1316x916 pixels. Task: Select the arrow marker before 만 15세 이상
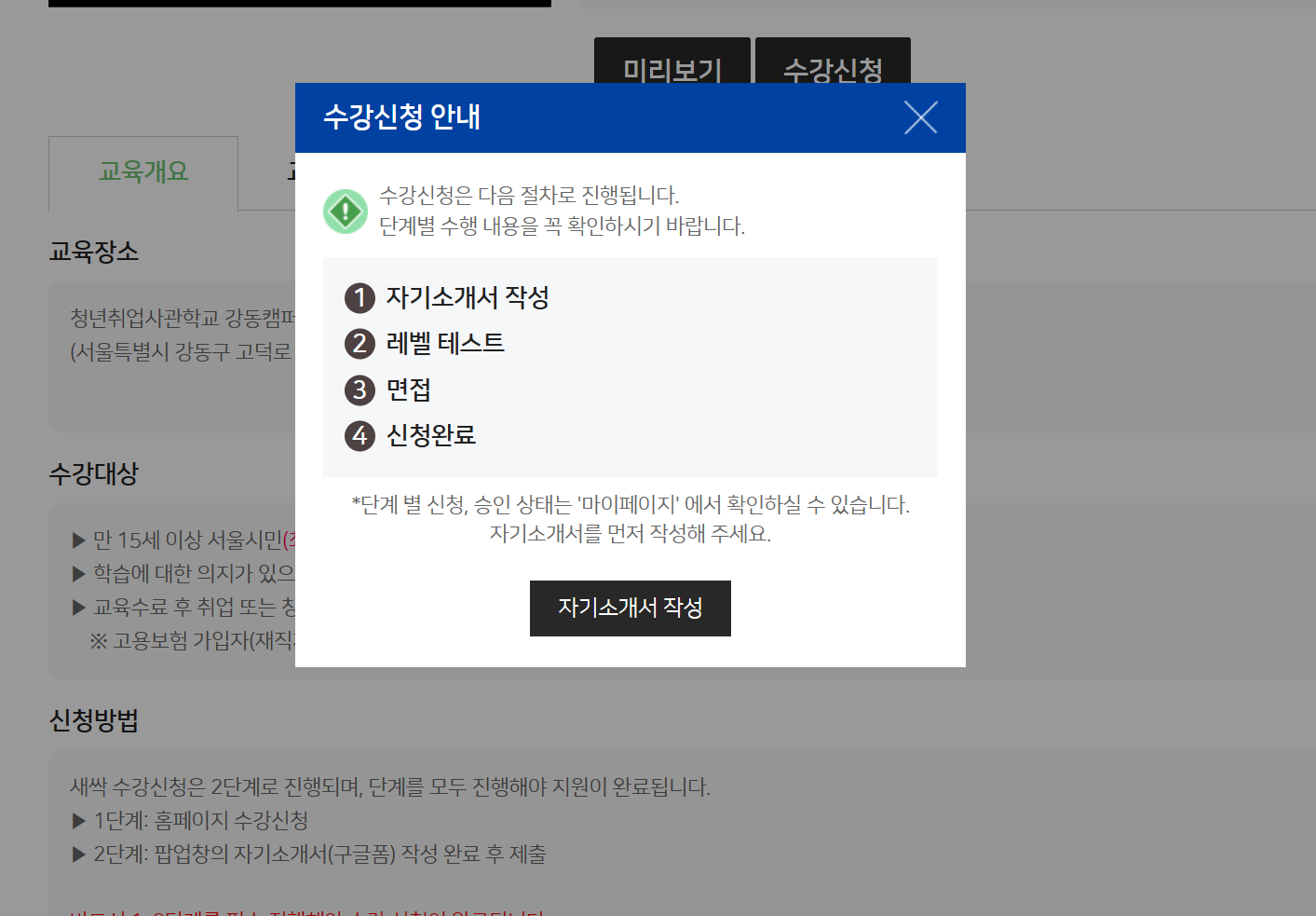[77, 539]
